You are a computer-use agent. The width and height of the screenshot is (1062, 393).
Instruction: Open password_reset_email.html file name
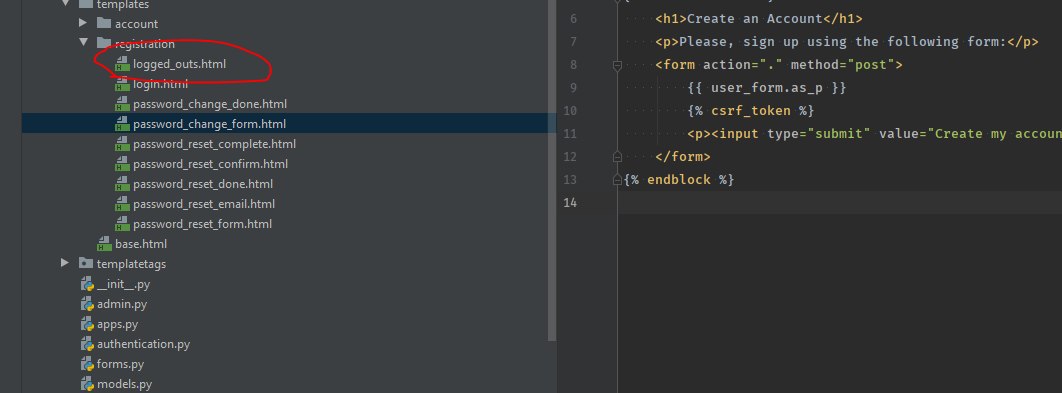(x=204, y=204)
